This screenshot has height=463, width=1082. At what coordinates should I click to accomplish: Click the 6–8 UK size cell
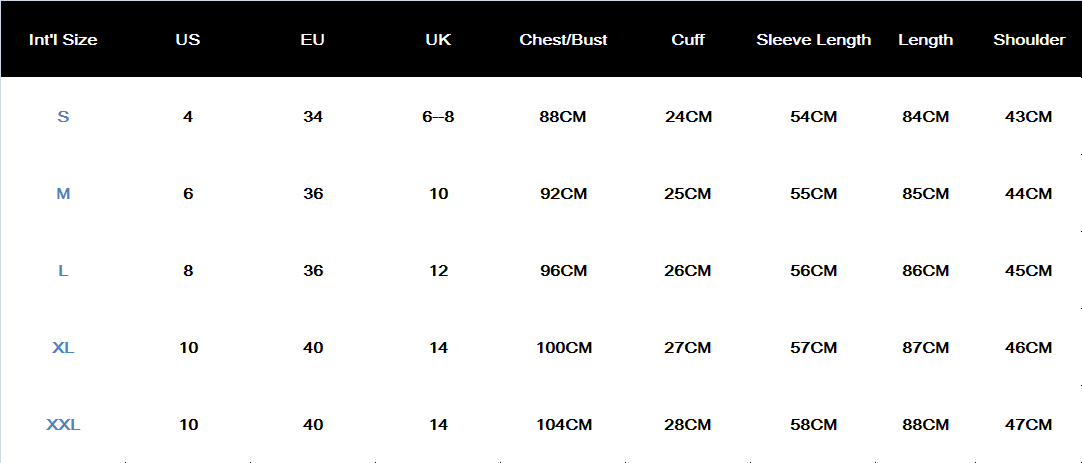tap(438, 117)
